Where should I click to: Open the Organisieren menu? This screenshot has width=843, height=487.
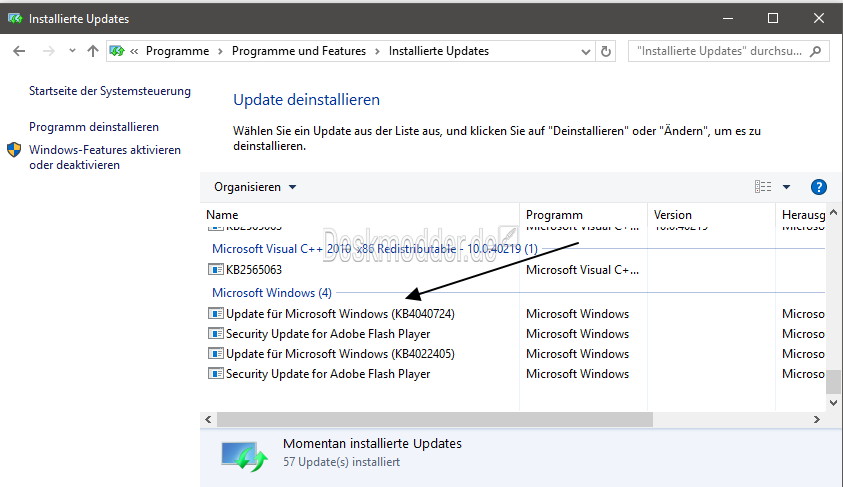(255, 187)
